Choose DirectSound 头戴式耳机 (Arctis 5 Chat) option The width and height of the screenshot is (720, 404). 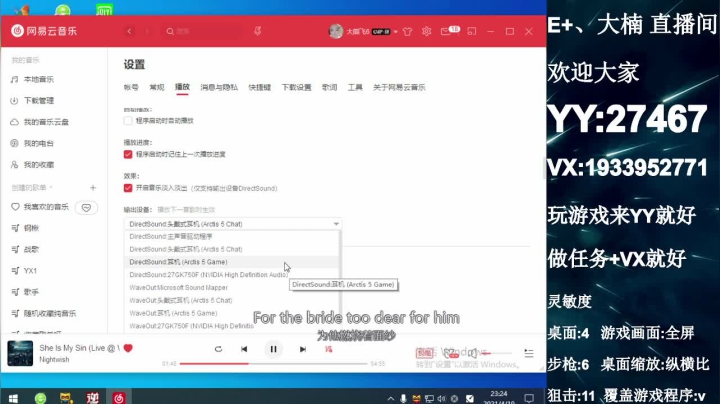click(x=232, y=249)
